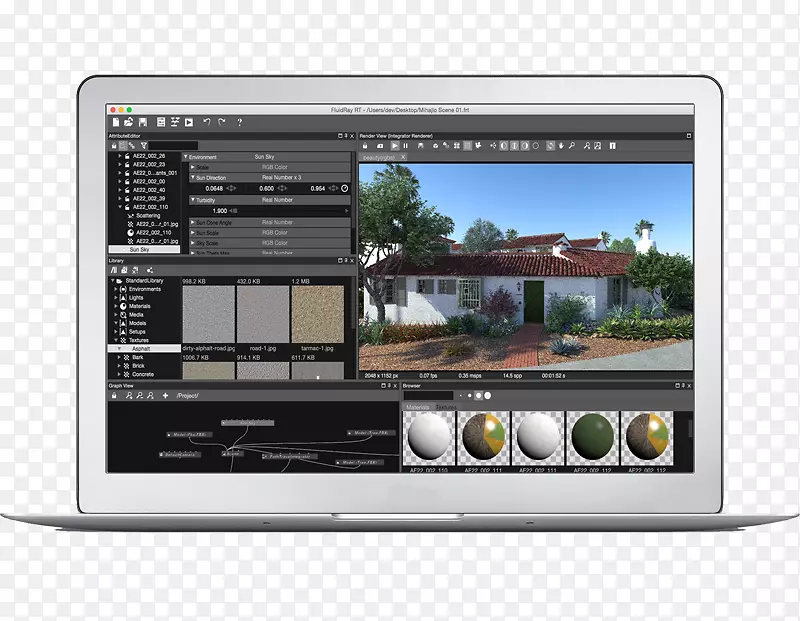Expand the Scale attribute row
The image size is (800, 621).
(x=193, y=167)
